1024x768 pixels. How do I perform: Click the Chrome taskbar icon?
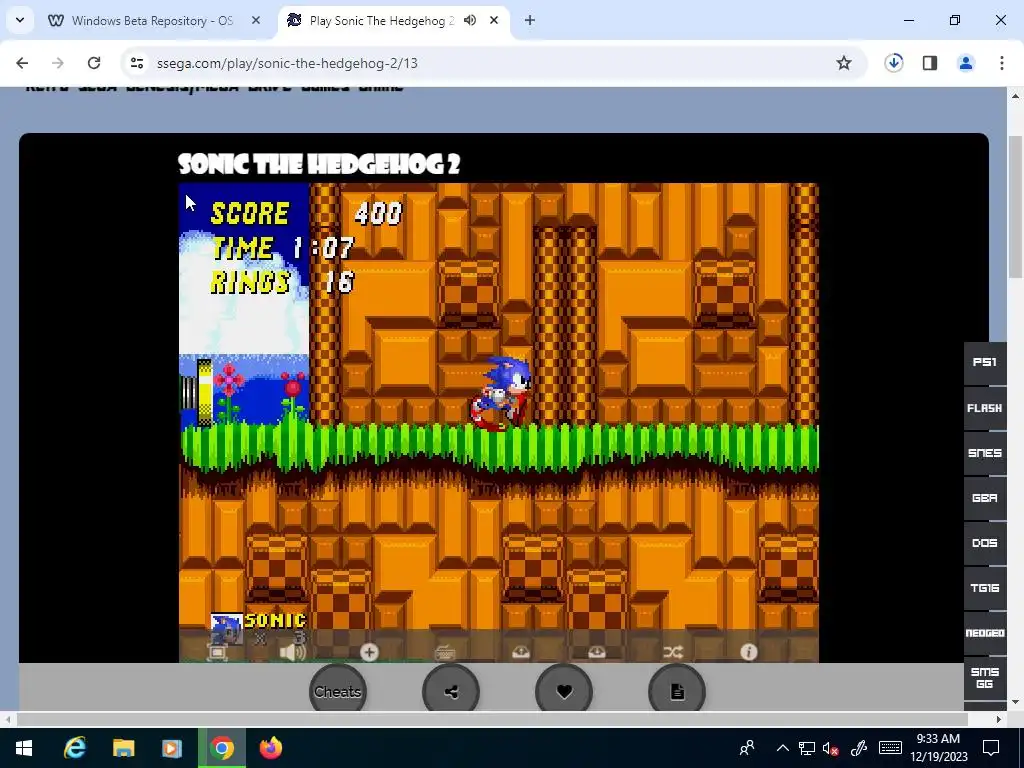pyautogui.click(x=222, y=748)
